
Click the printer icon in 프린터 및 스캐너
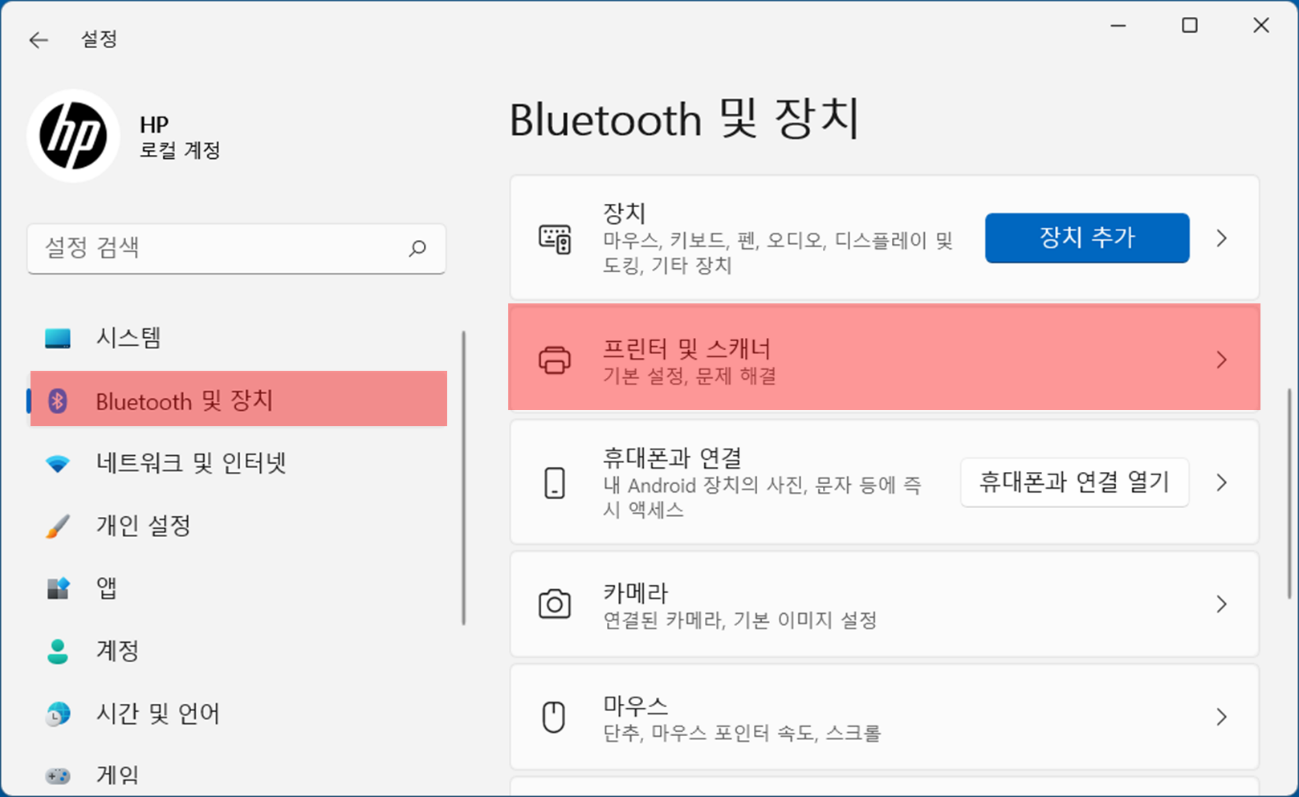point(555,360)
